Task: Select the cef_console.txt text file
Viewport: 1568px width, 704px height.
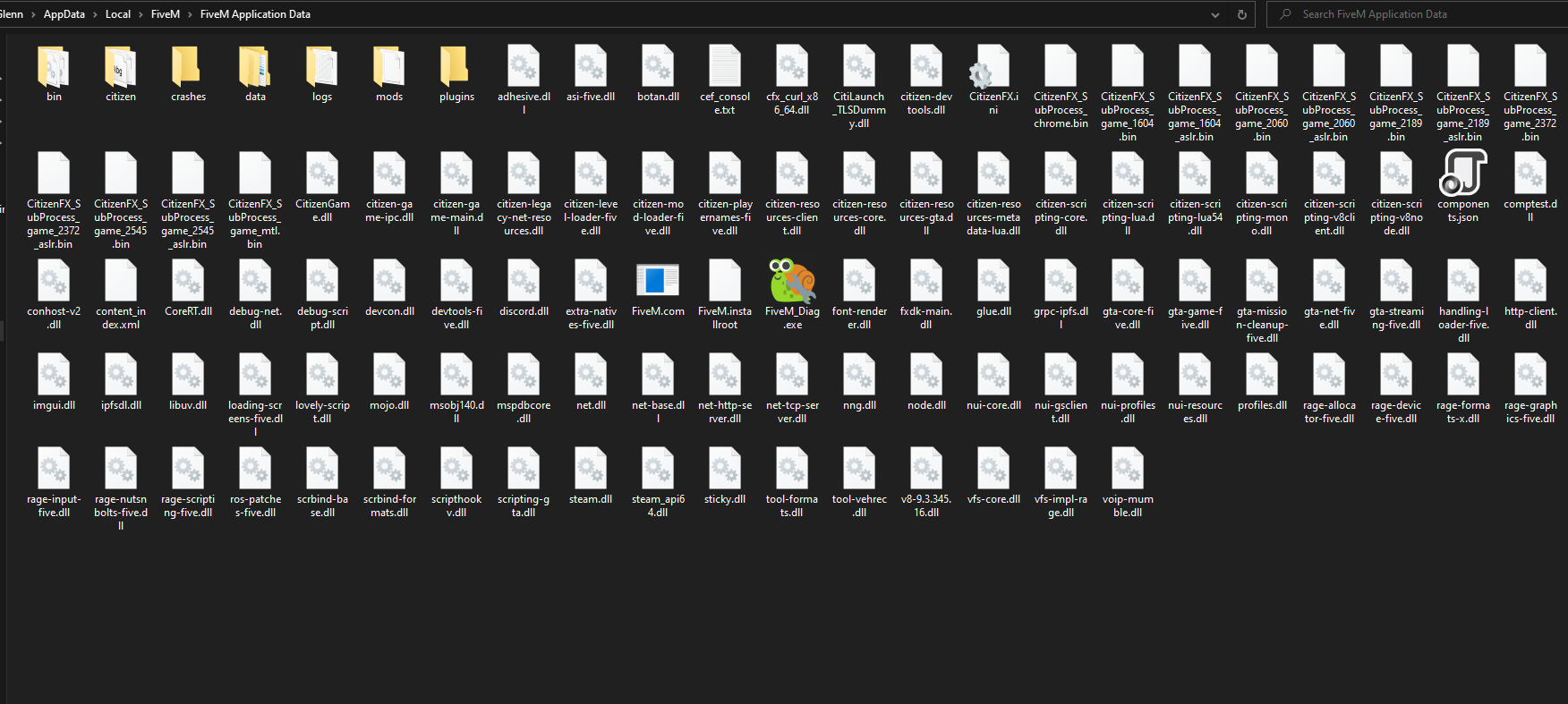Action: [725, 69]
